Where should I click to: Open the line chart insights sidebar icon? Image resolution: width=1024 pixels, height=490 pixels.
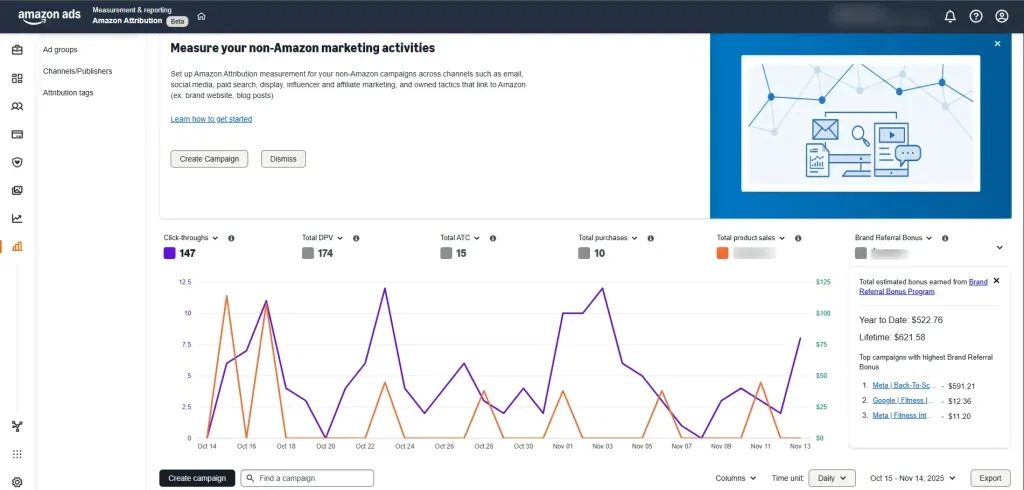click(x=17, y=219)
